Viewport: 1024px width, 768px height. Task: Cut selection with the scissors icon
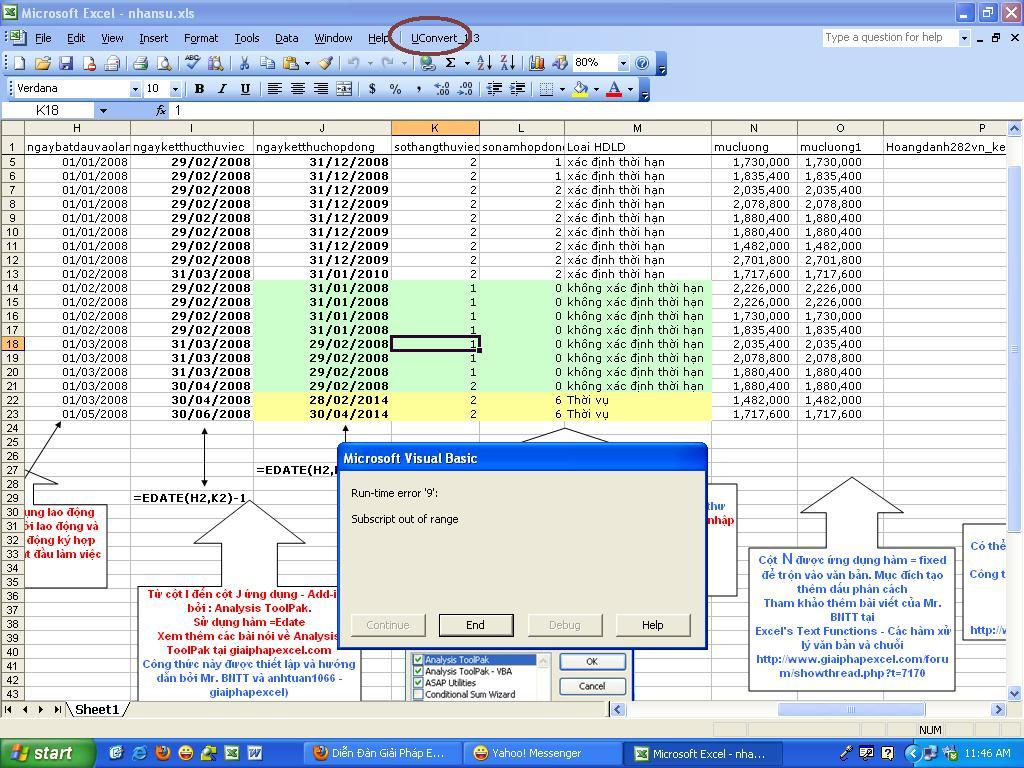tap(244, 63)
